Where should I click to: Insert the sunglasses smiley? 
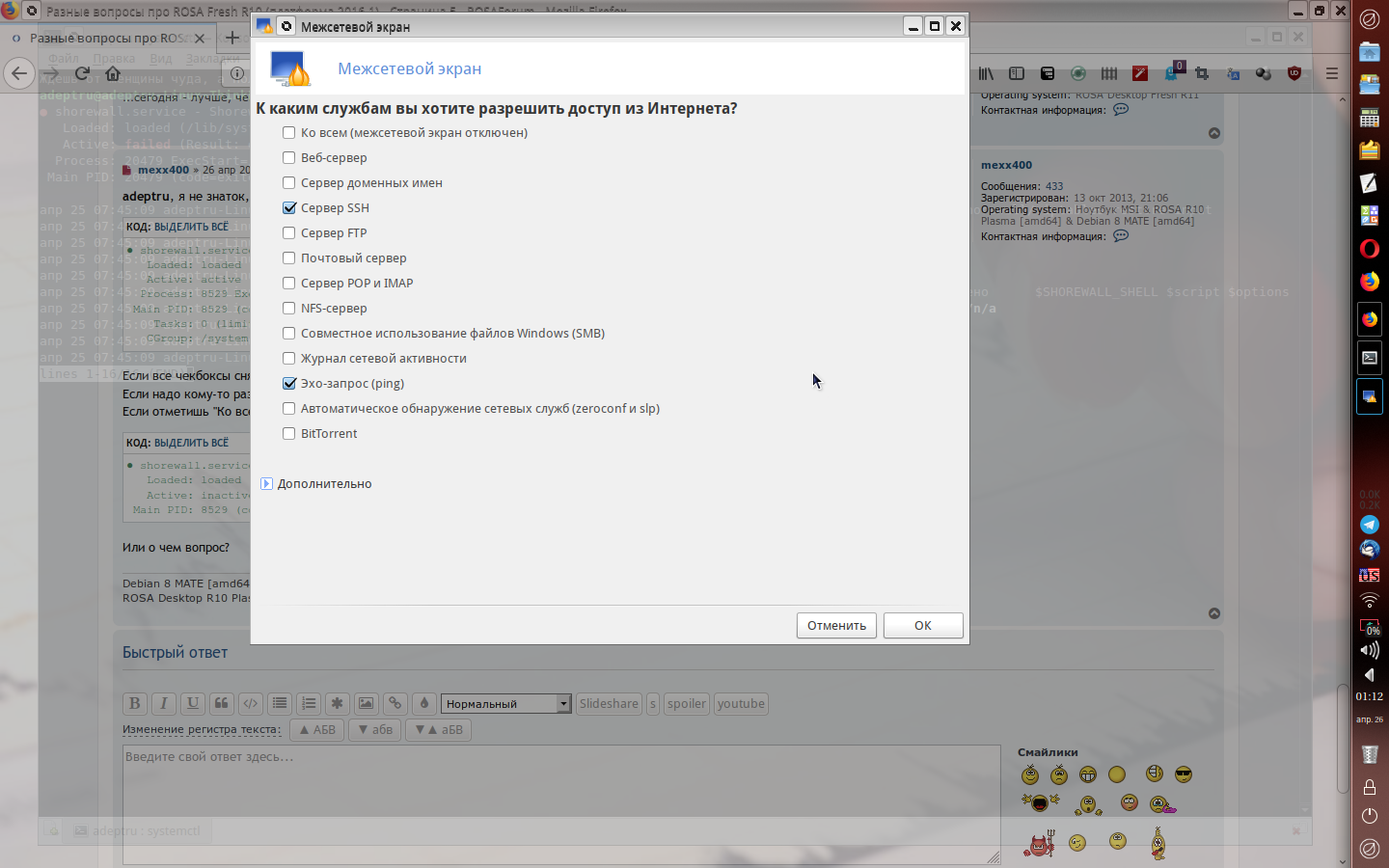pos(1184,774)
